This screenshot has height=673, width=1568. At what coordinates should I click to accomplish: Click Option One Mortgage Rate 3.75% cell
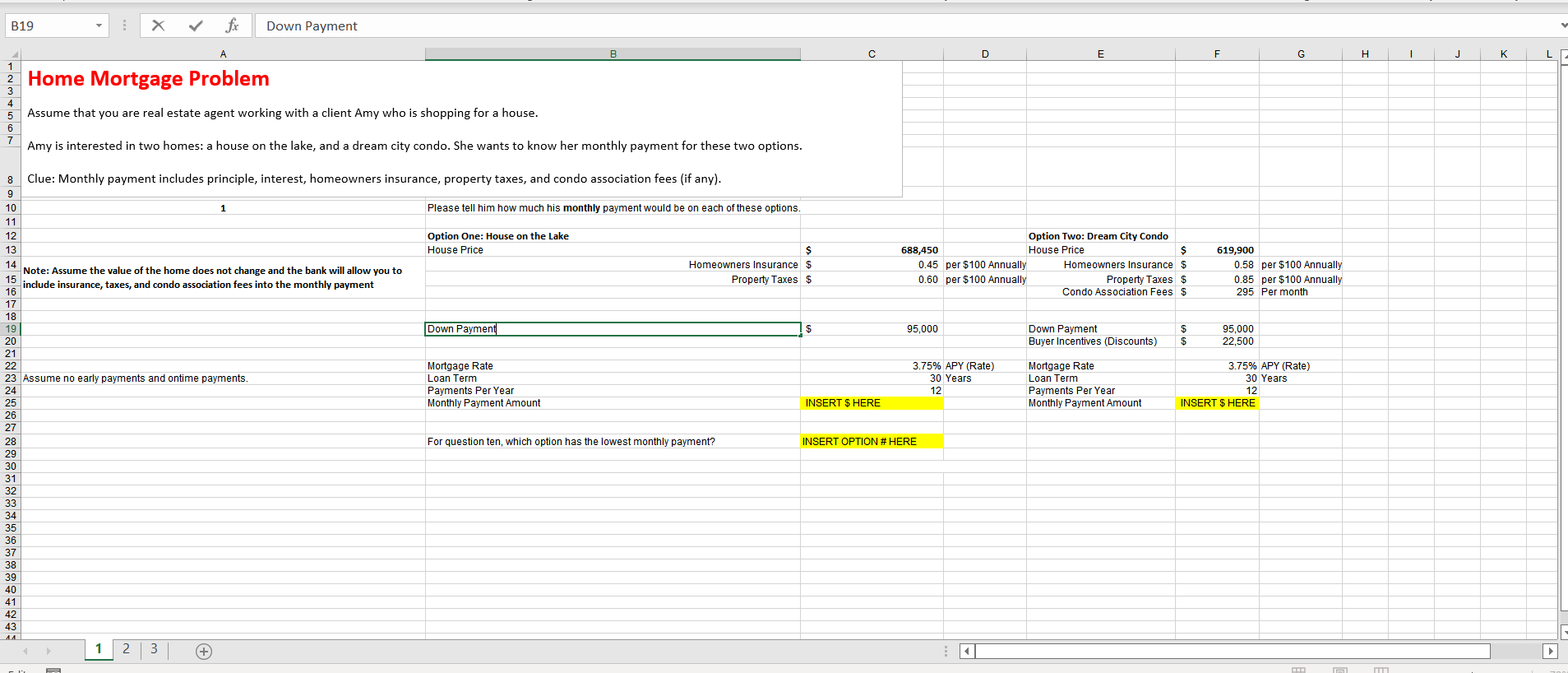click(872, 366)
